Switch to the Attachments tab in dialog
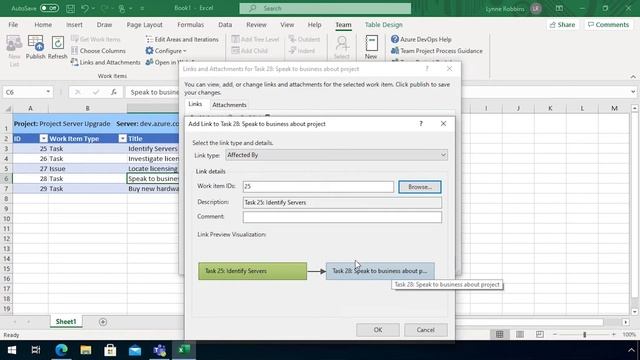Viewport: 640px width, 360px height. [x=229, y=105]
